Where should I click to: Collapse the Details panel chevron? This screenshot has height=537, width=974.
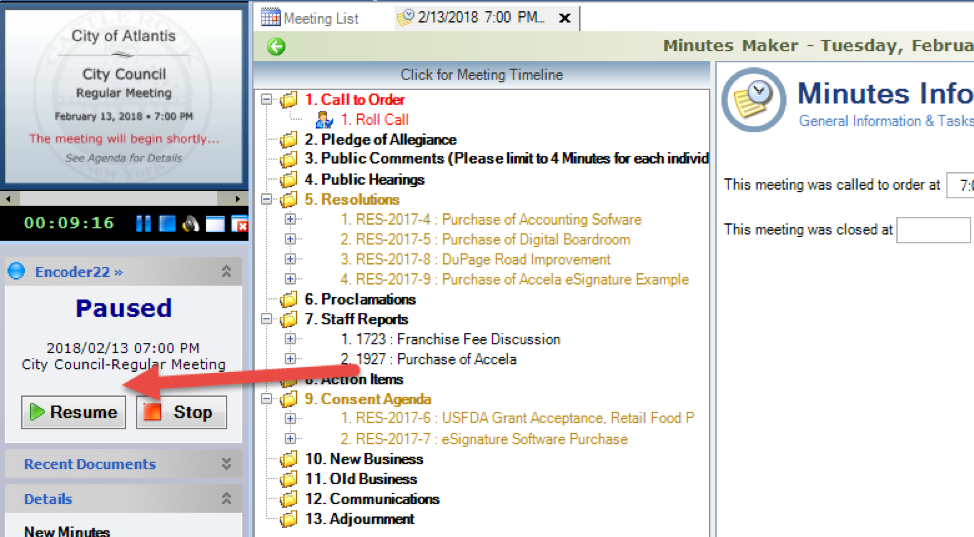click(x=227, y=498)
